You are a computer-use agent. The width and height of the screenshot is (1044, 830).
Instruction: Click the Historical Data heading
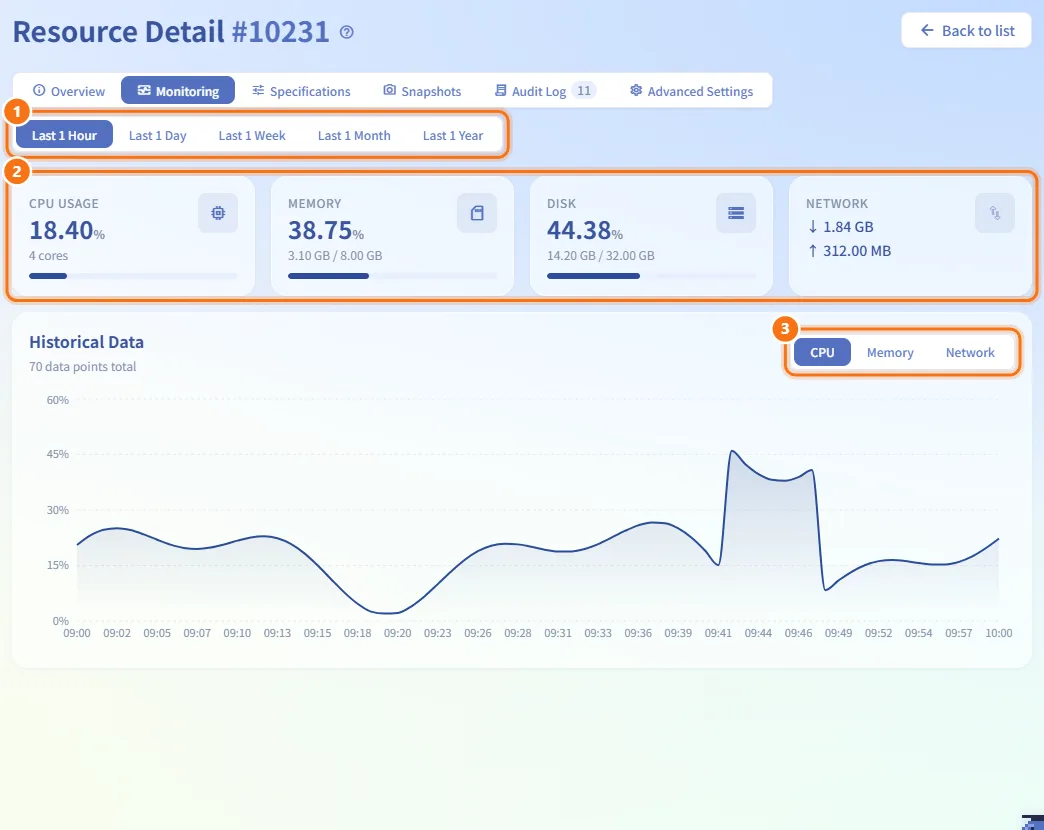tap(87, 342)
